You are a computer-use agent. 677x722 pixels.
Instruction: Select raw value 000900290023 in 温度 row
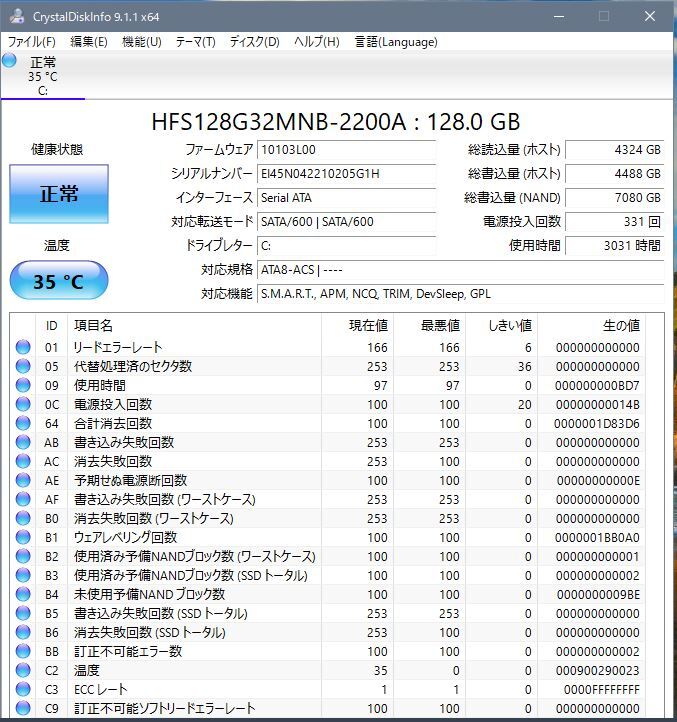(x=598, y=671)
